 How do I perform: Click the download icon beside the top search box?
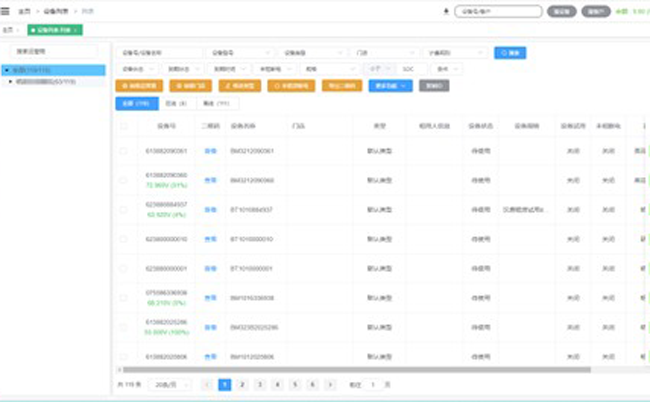[445, 12]
